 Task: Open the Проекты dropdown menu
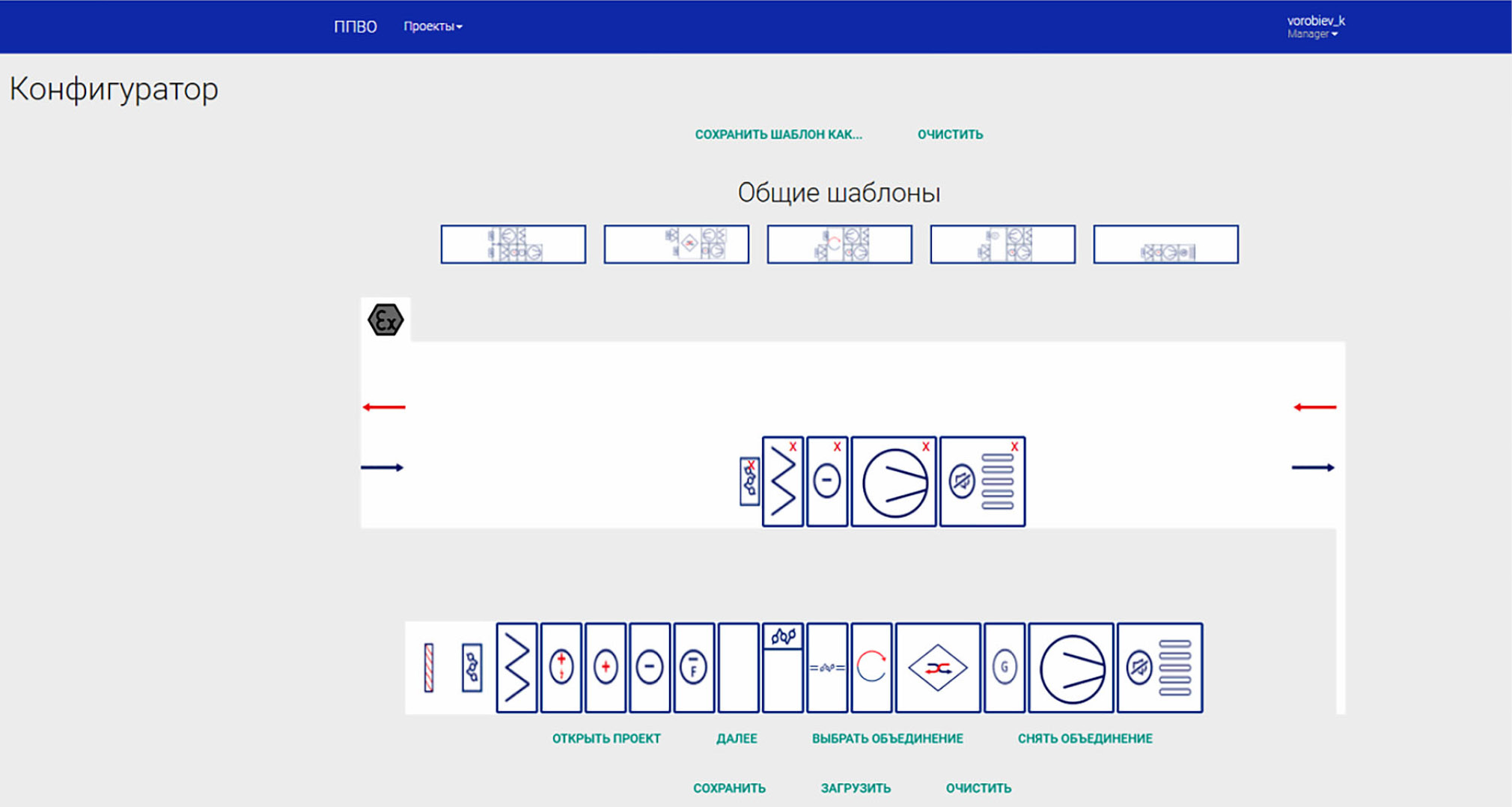click(x=433, y=26)
